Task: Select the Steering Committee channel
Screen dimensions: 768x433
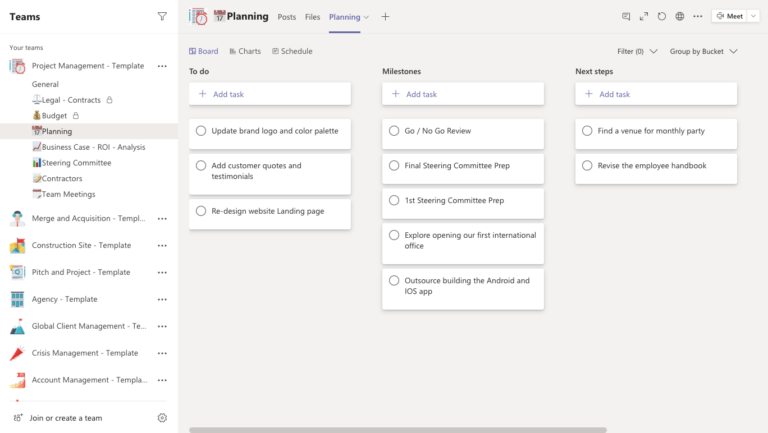Action: [77, 162]
